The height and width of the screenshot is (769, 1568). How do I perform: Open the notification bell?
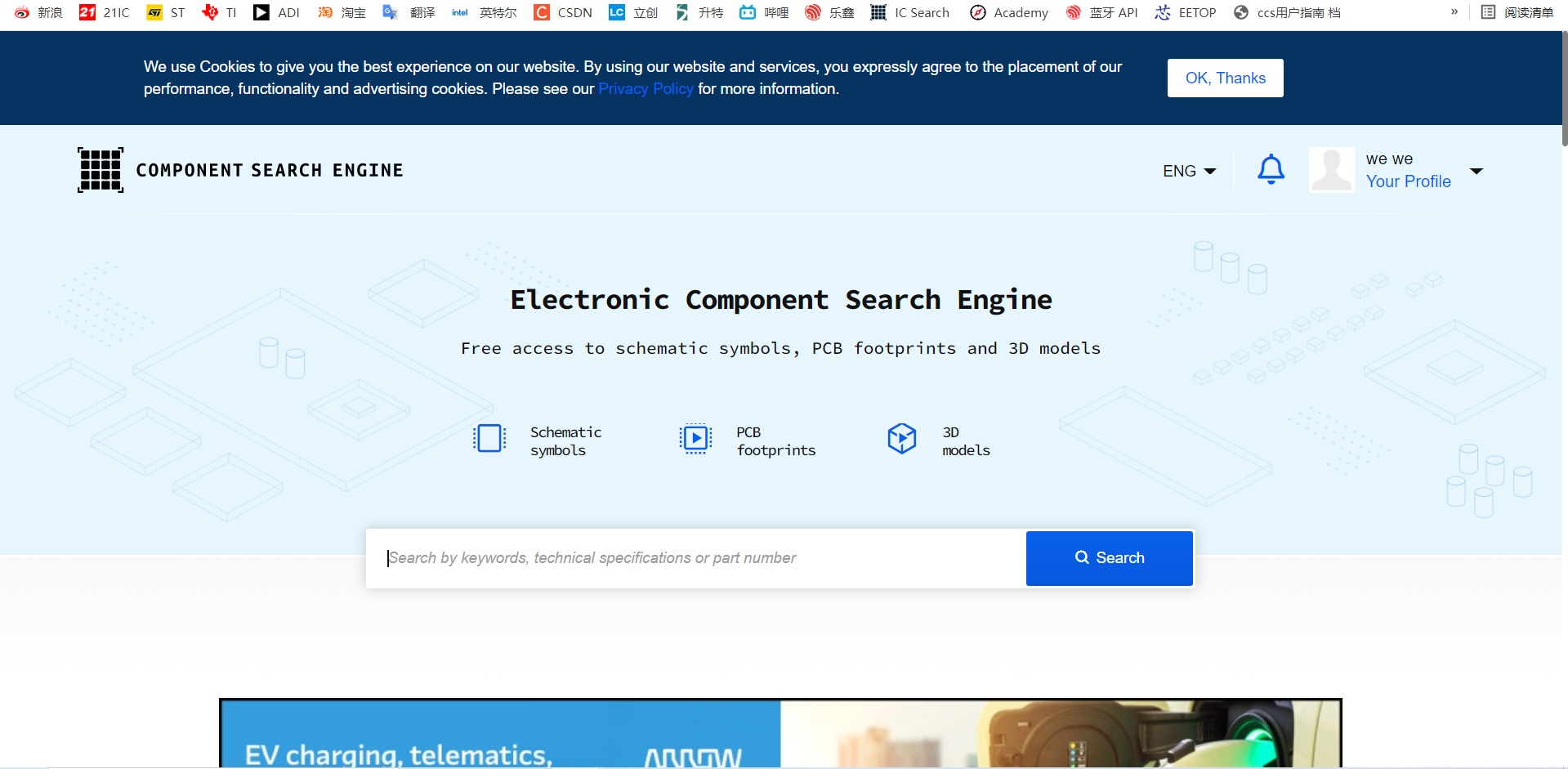[x=1271, y=169]
